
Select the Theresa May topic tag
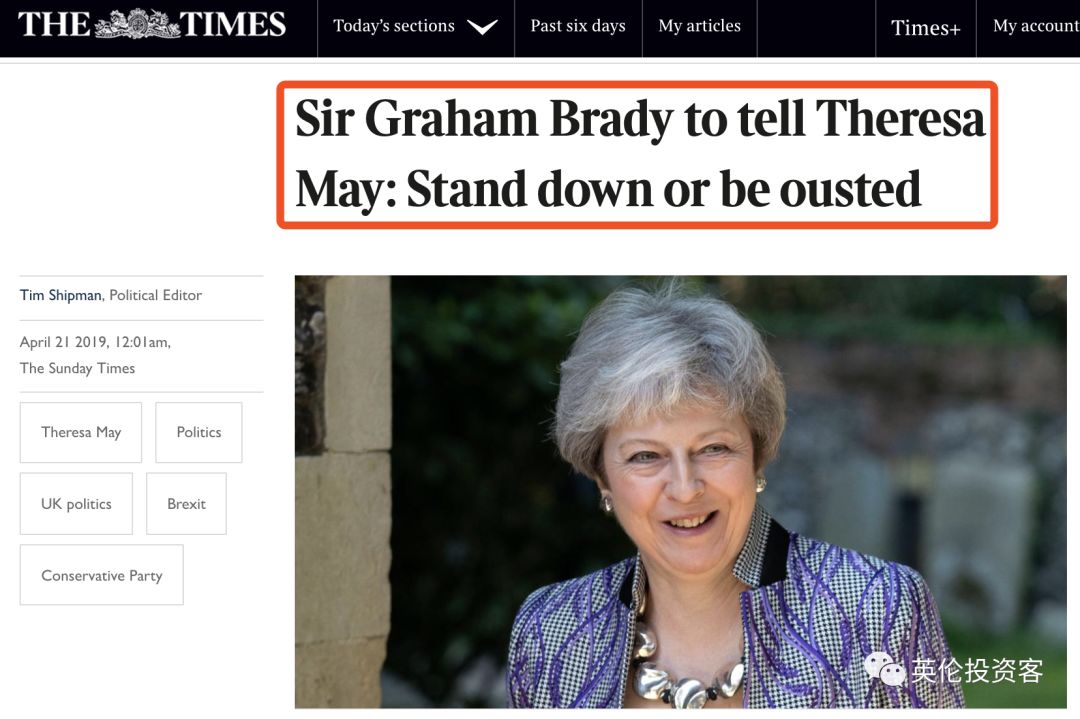tap(81, 432)
